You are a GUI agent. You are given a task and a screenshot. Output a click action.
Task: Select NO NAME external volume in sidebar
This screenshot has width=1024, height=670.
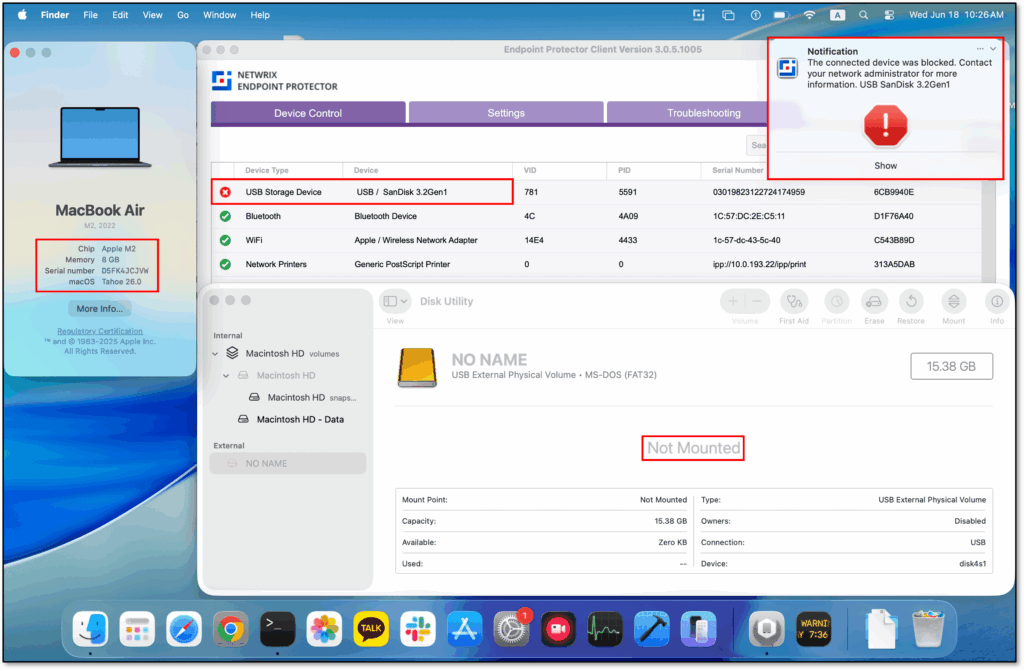[x=288, y=464]
